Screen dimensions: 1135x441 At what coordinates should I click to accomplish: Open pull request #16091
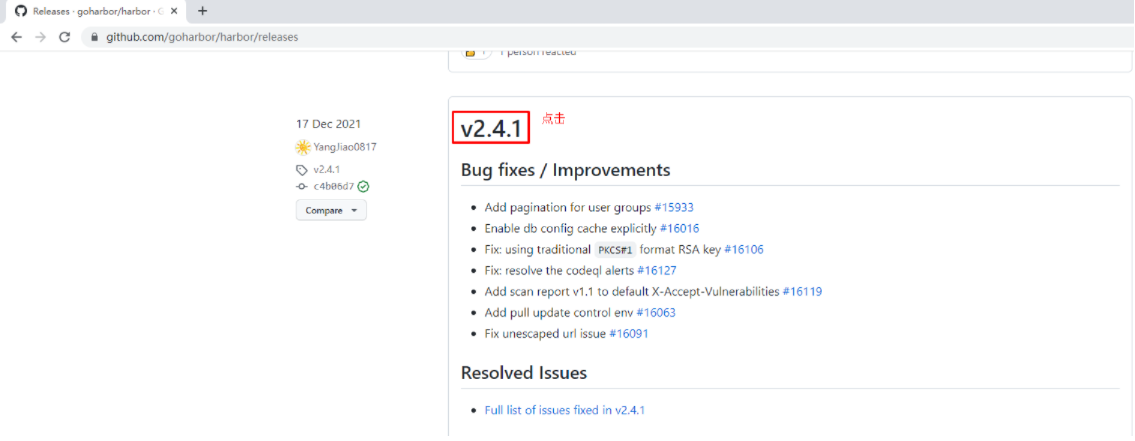(x=628, y=334)
